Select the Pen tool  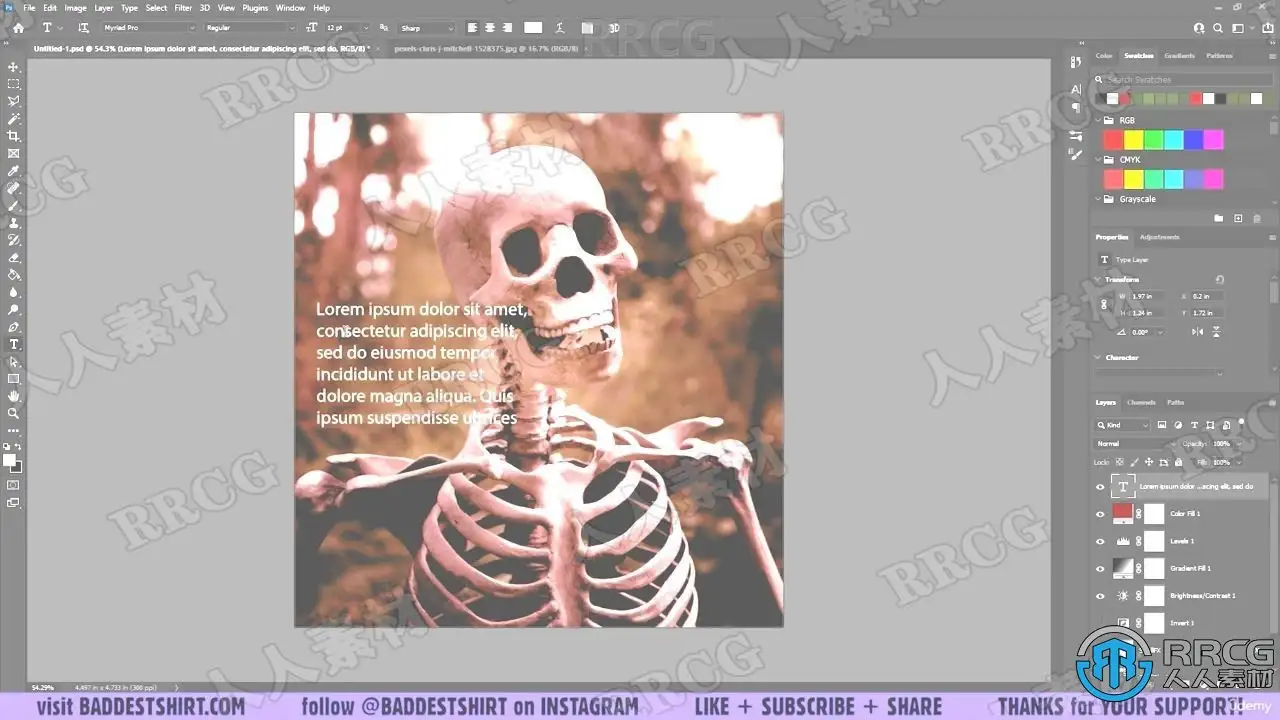(14, 327)
